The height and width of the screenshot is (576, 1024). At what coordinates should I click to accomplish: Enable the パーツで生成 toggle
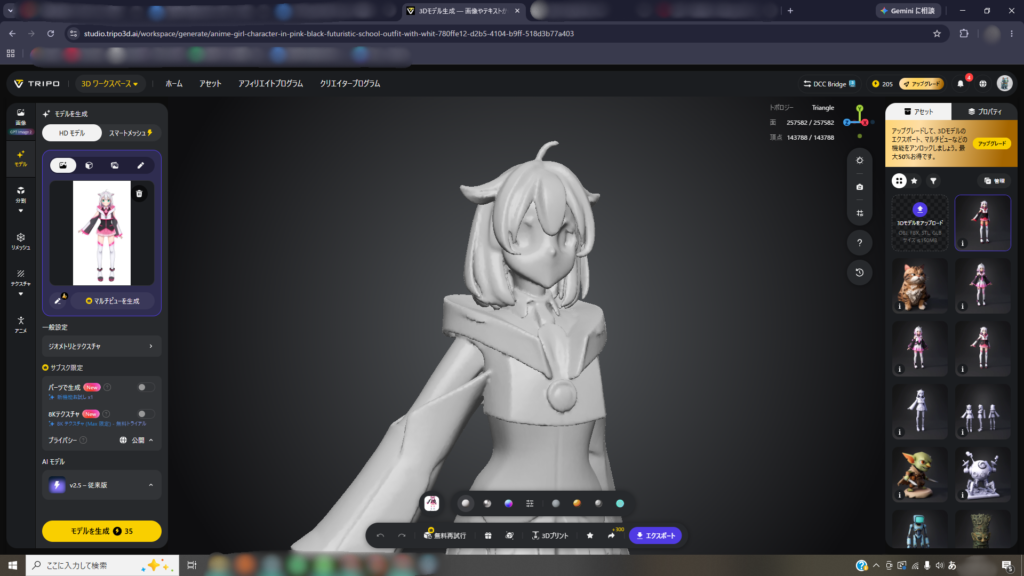pos(145,387)
